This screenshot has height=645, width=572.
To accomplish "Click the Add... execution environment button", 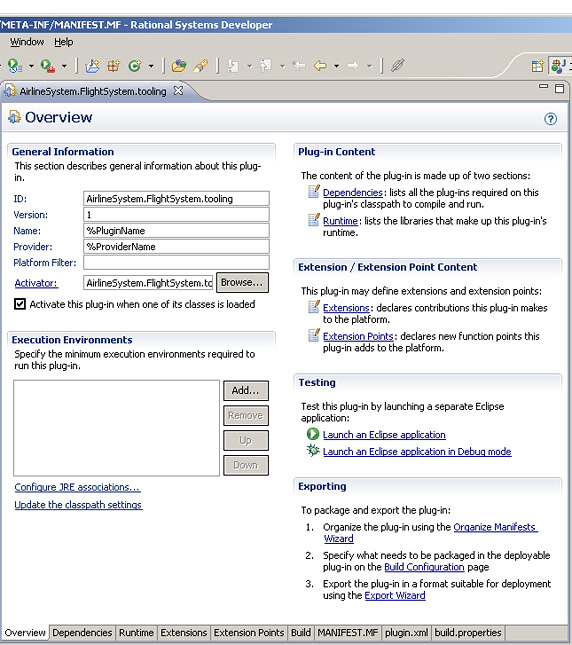I will pyautogui.click(x=246, y=390).
